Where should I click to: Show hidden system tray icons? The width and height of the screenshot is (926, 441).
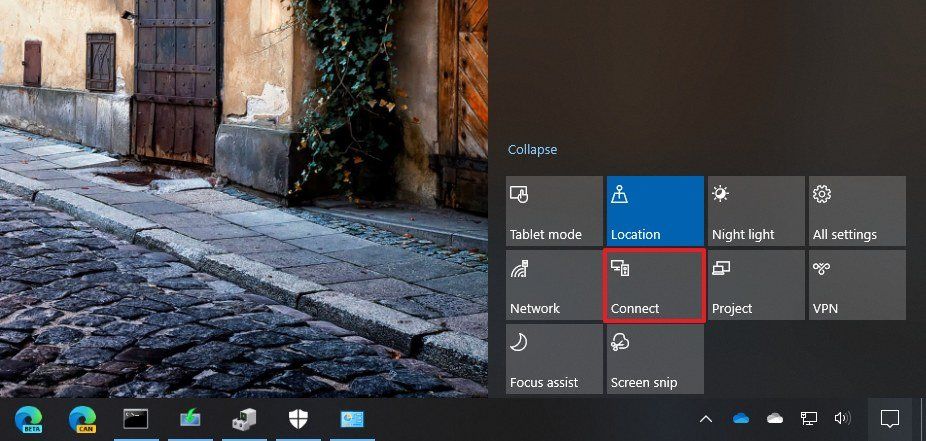tap(706, 419)
